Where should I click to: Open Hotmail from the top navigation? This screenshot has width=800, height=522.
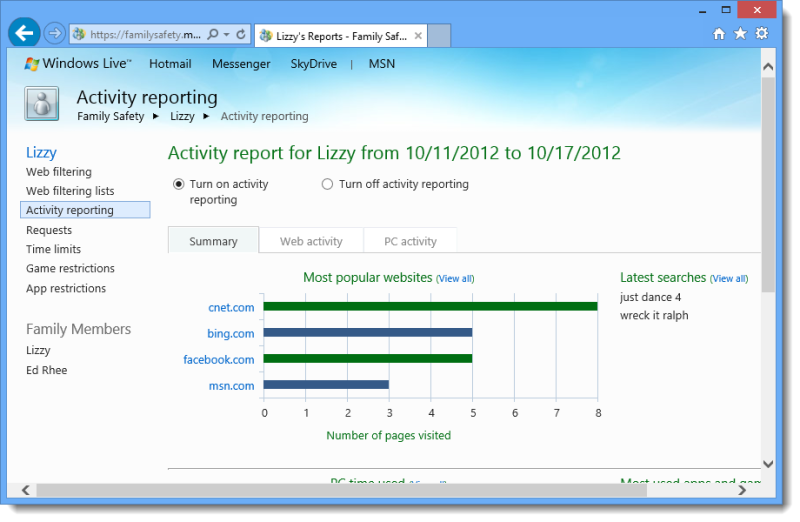click(x=170, y=64)
